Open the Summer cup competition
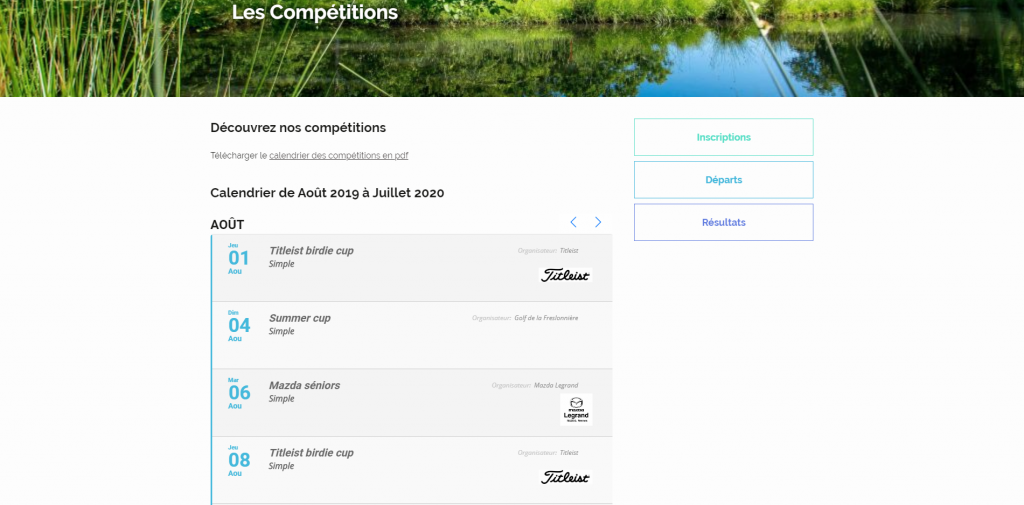 coord(299,318)
